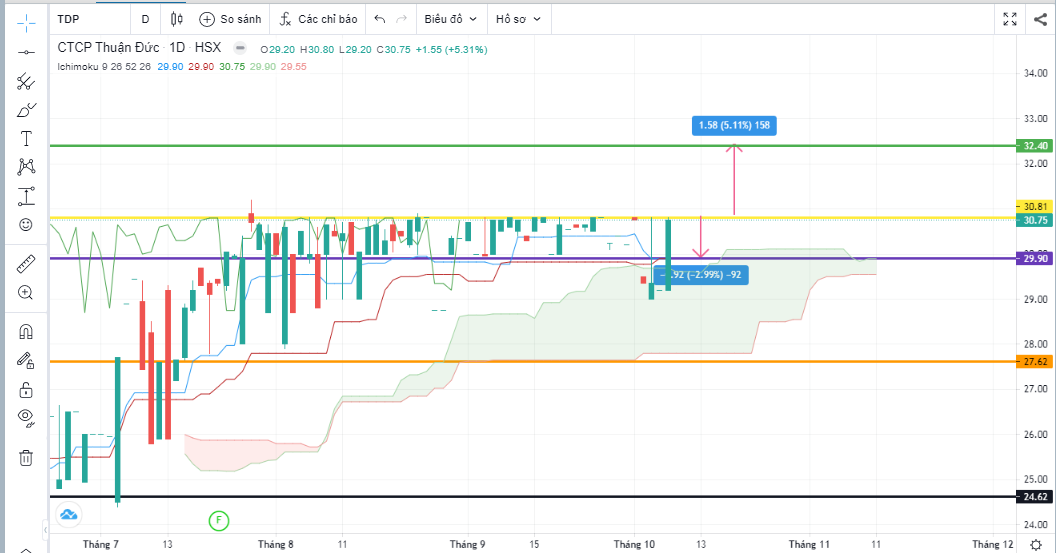Open the Hồ sơ dropdown
Screen dimensions: 1056x553
click(x=518, y=19)
